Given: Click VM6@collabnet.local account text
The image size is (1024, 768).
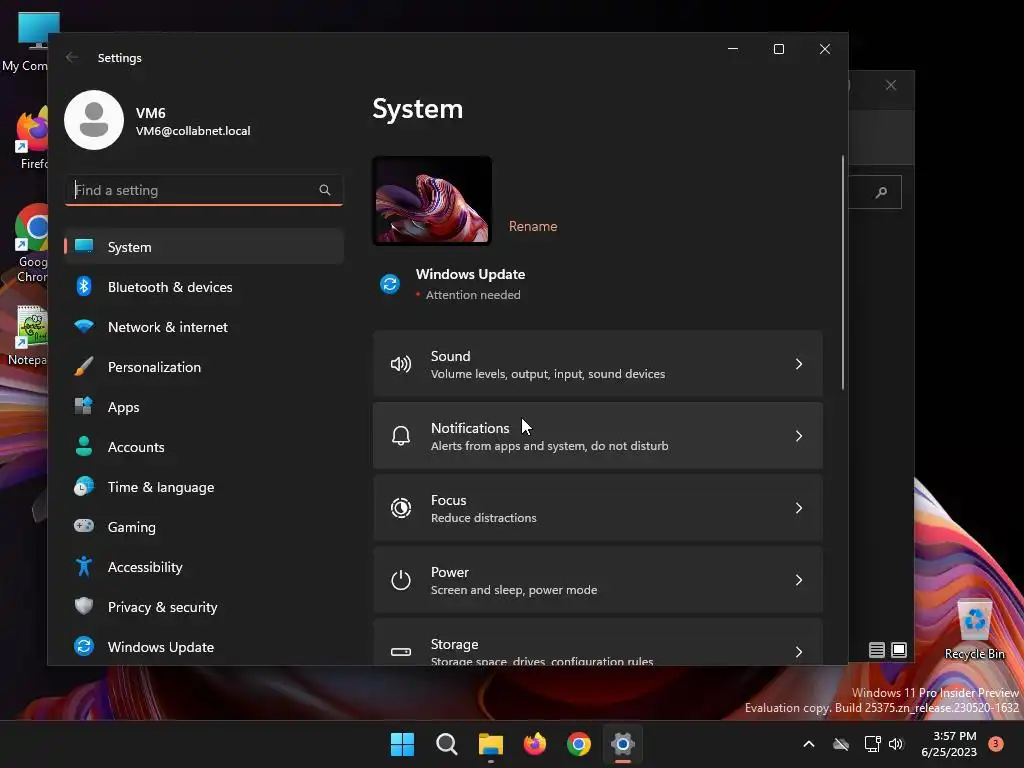Looking at the screenshot, I should point(193,131).
